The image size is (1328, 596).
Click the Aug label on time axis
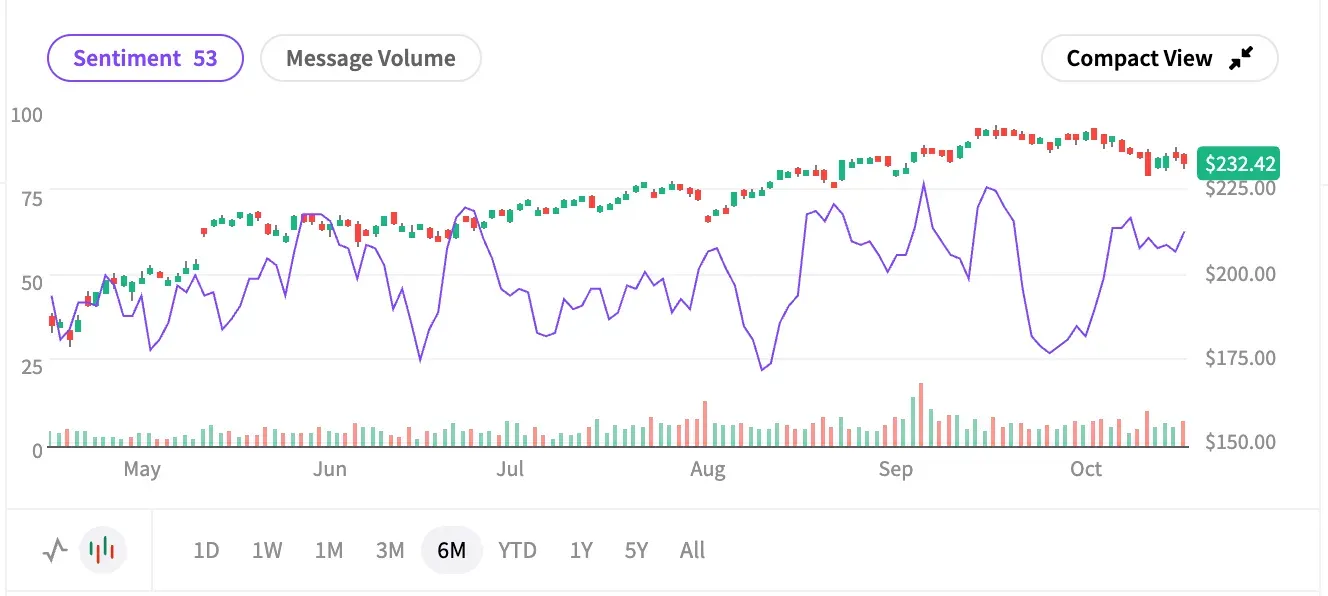point(707,469)
